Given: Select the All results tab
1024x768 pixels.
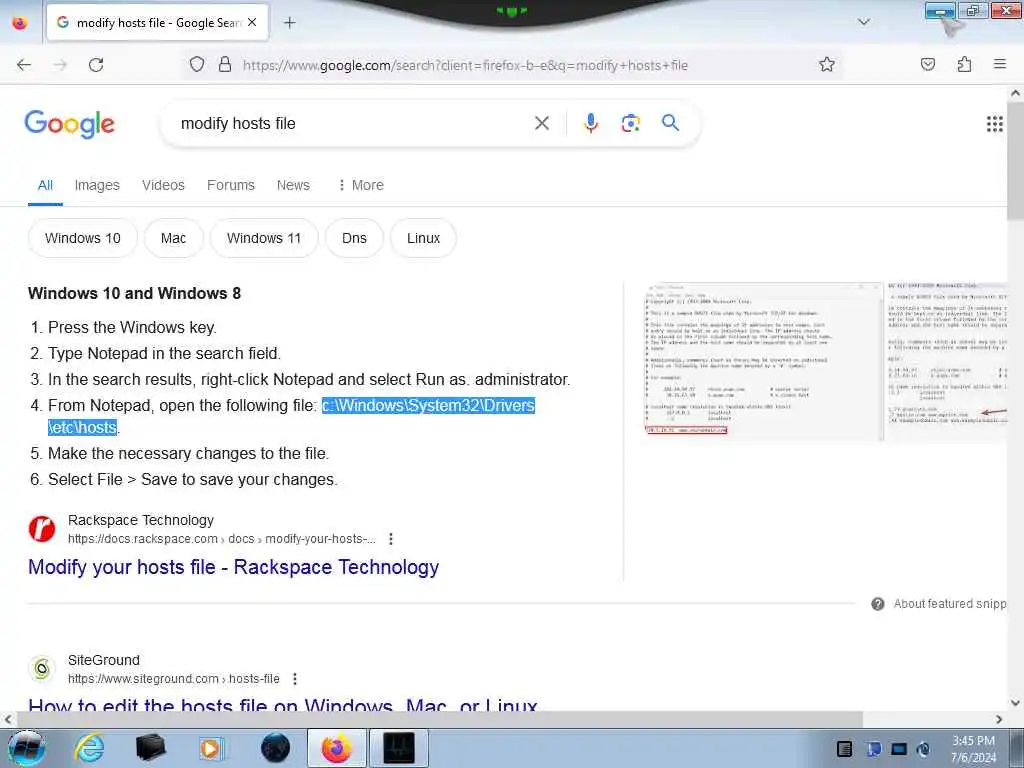Looking at the screenshot, I should click(45, 185).
